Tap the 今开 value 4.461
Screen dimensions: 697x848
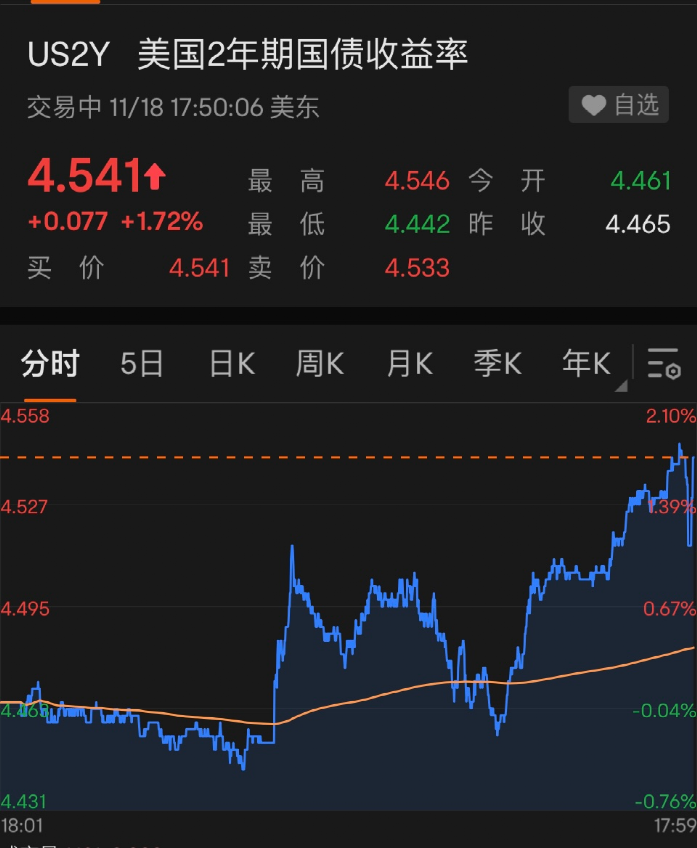coord(641,181)
